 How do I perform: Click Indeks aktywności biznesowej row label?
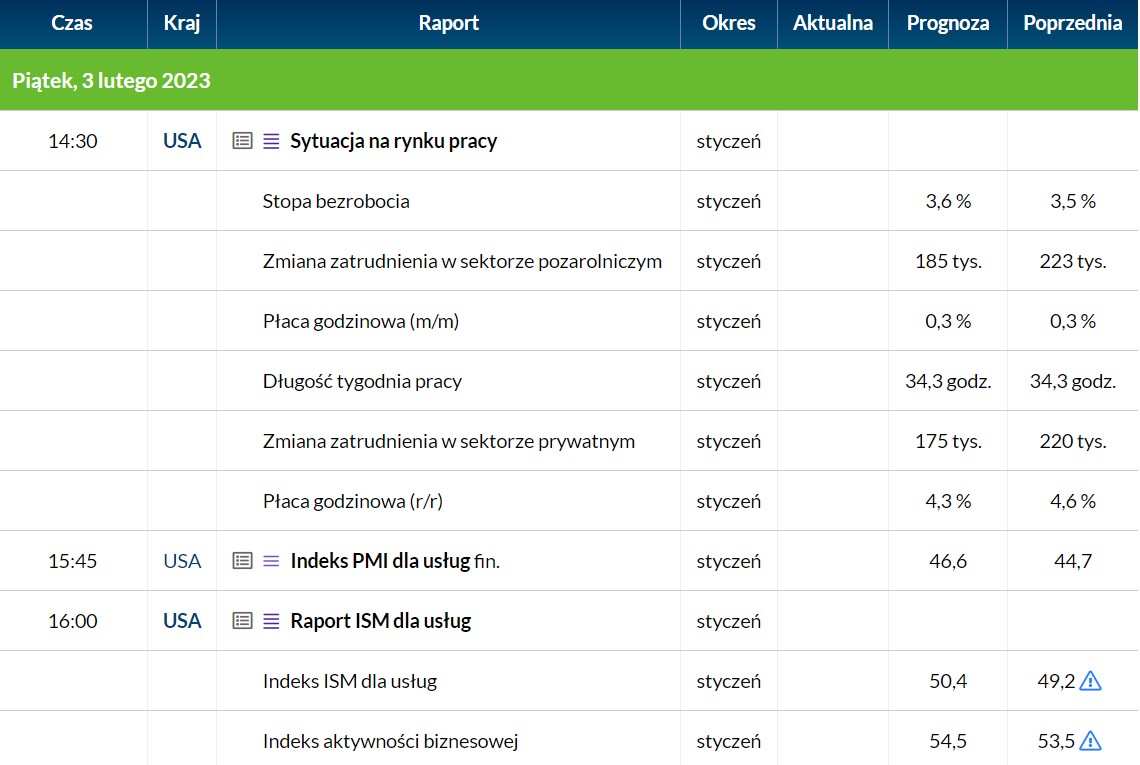pyautogui.click(x=390, y=741)
